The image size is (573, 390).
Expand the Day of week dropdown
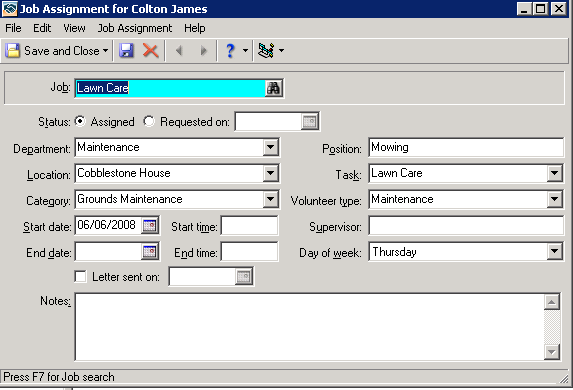(554, 251)
